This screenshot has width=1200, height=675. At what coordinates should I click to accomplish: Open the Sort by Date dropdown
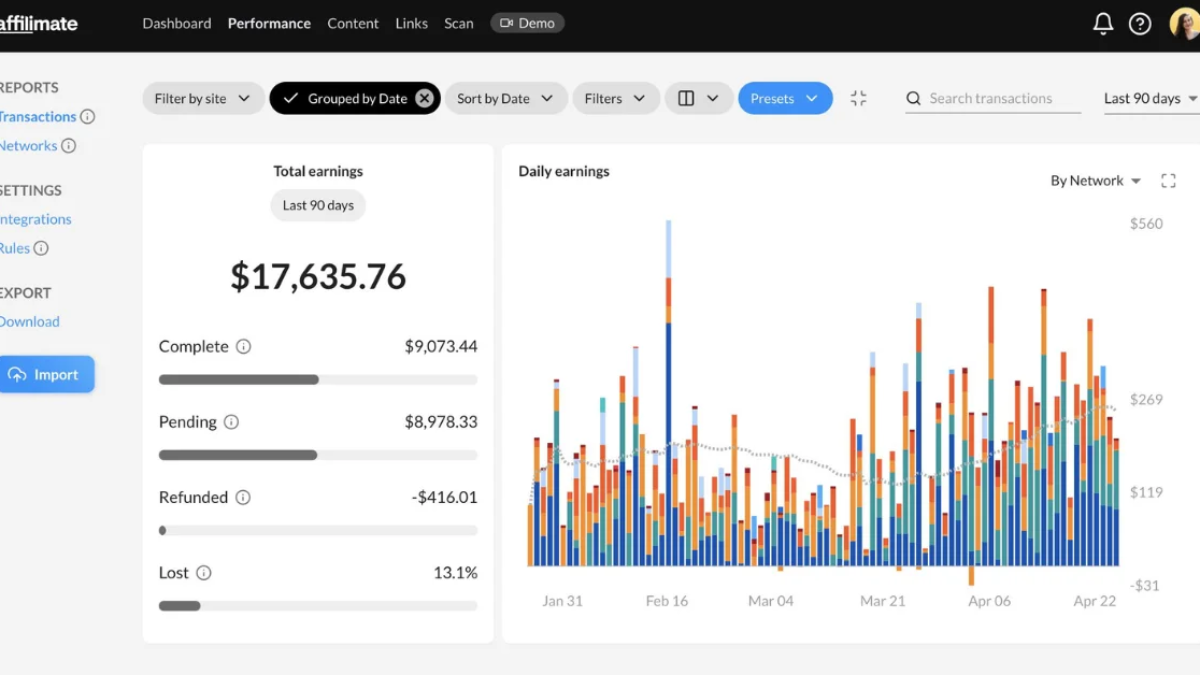coord(505,98)
